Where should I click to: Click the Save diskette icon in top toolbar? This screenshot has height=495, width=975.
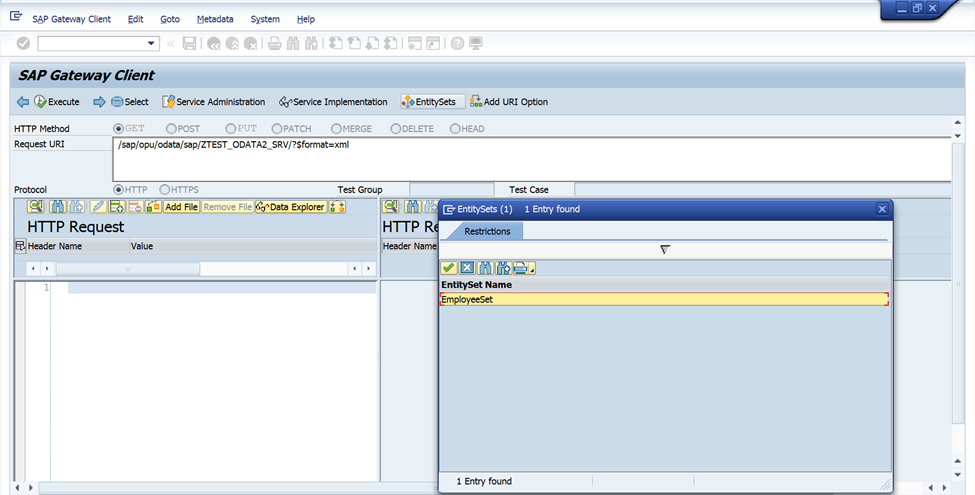coord(190,44)
